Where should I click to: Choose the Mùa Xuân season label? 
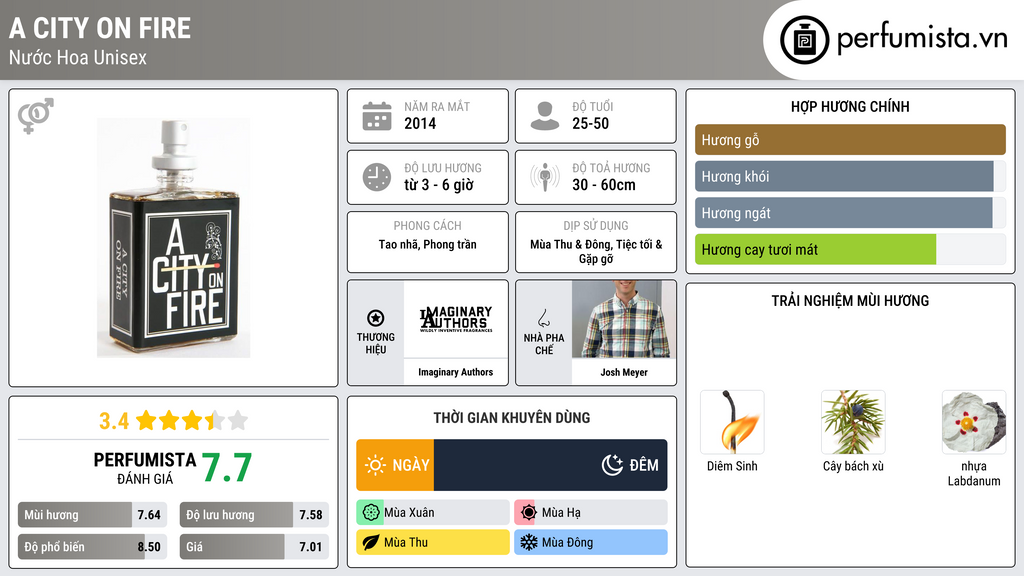[409, 513]
